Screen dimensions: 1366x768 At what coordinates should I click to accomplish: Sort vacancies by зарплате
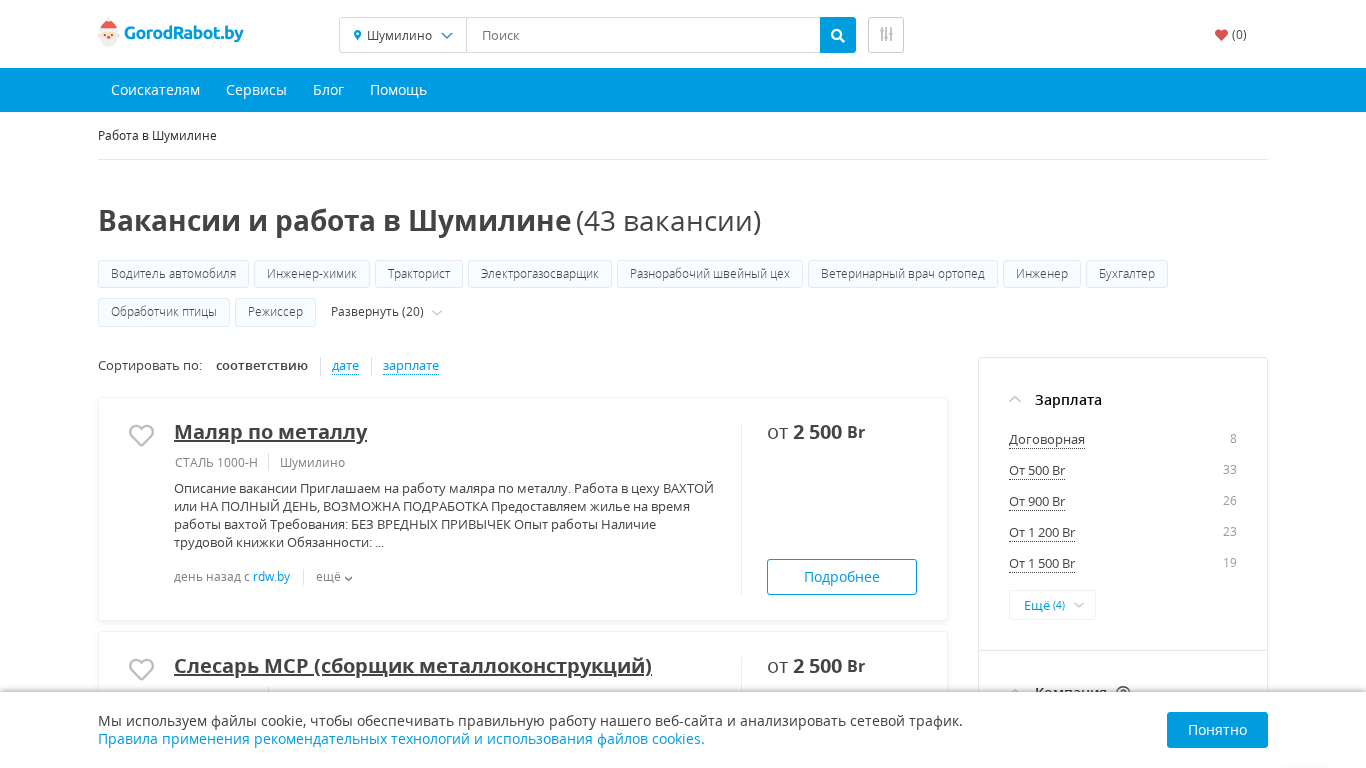click(410, 366)
